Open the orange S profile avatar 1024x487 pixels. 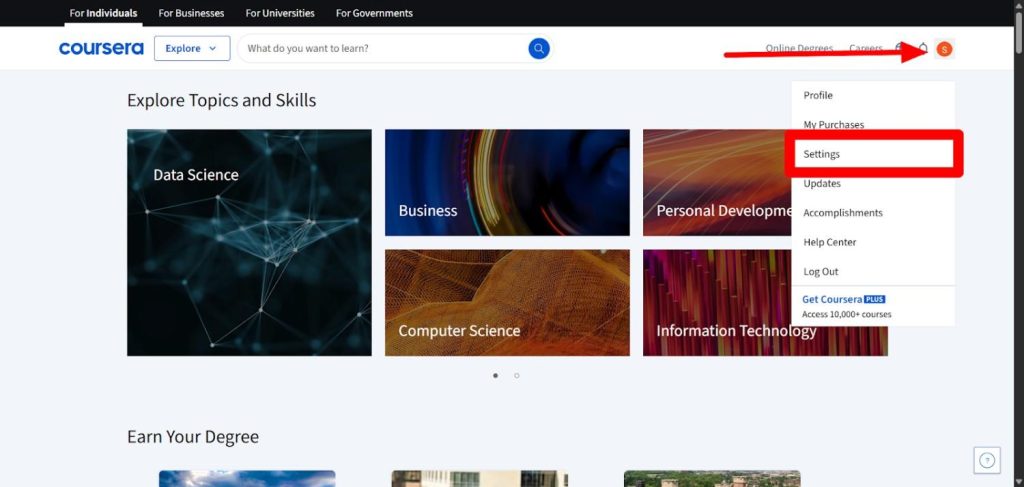click(x=944, y=48)
